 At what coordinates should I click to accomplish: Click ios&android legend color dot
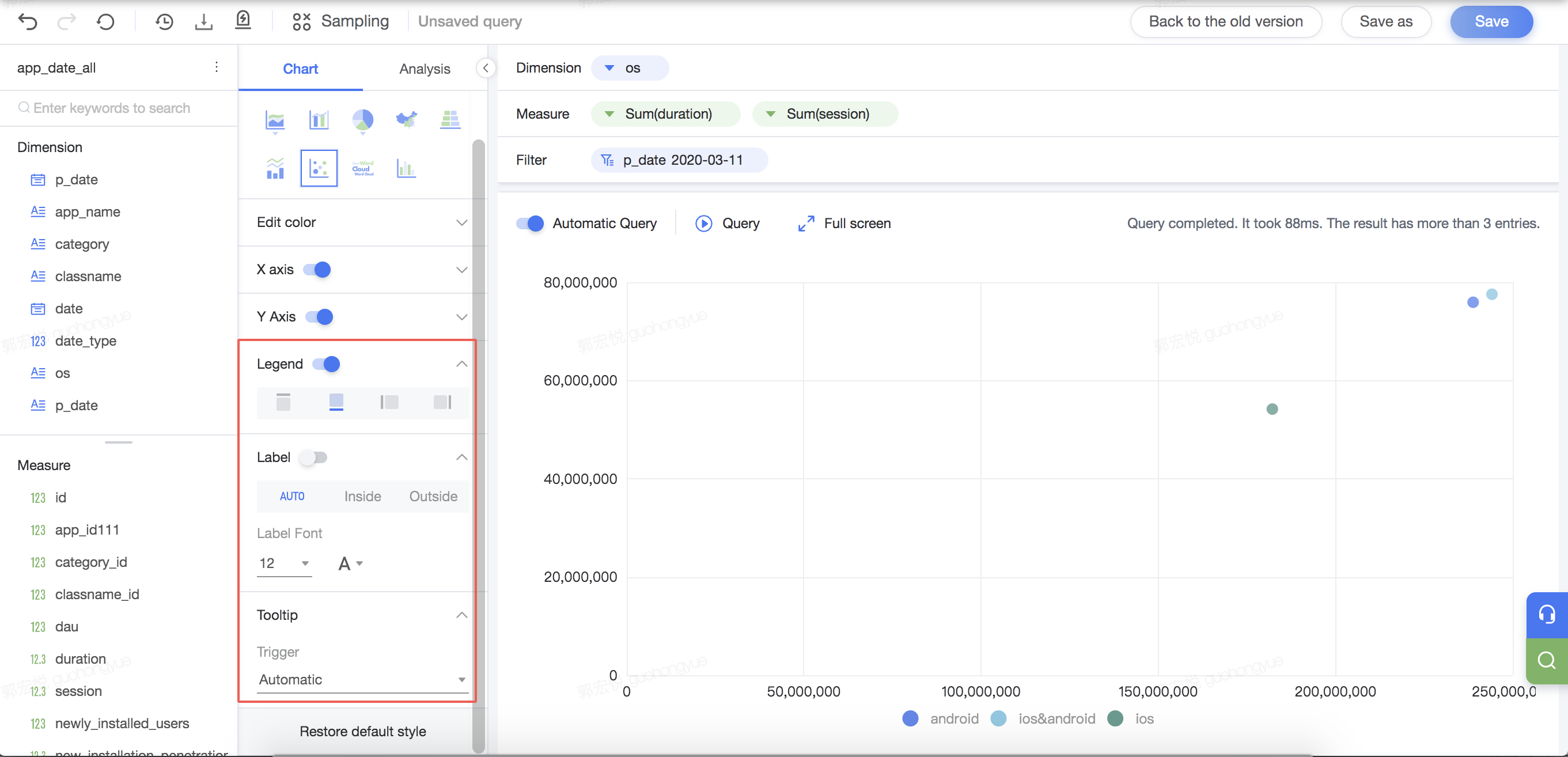[999, 718]
